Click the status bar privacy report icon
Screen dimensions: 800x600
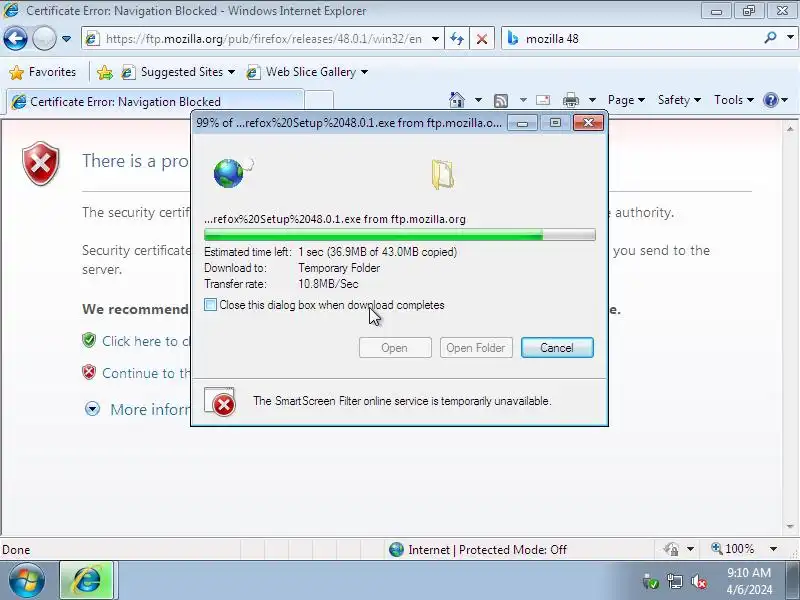(671, 549)
